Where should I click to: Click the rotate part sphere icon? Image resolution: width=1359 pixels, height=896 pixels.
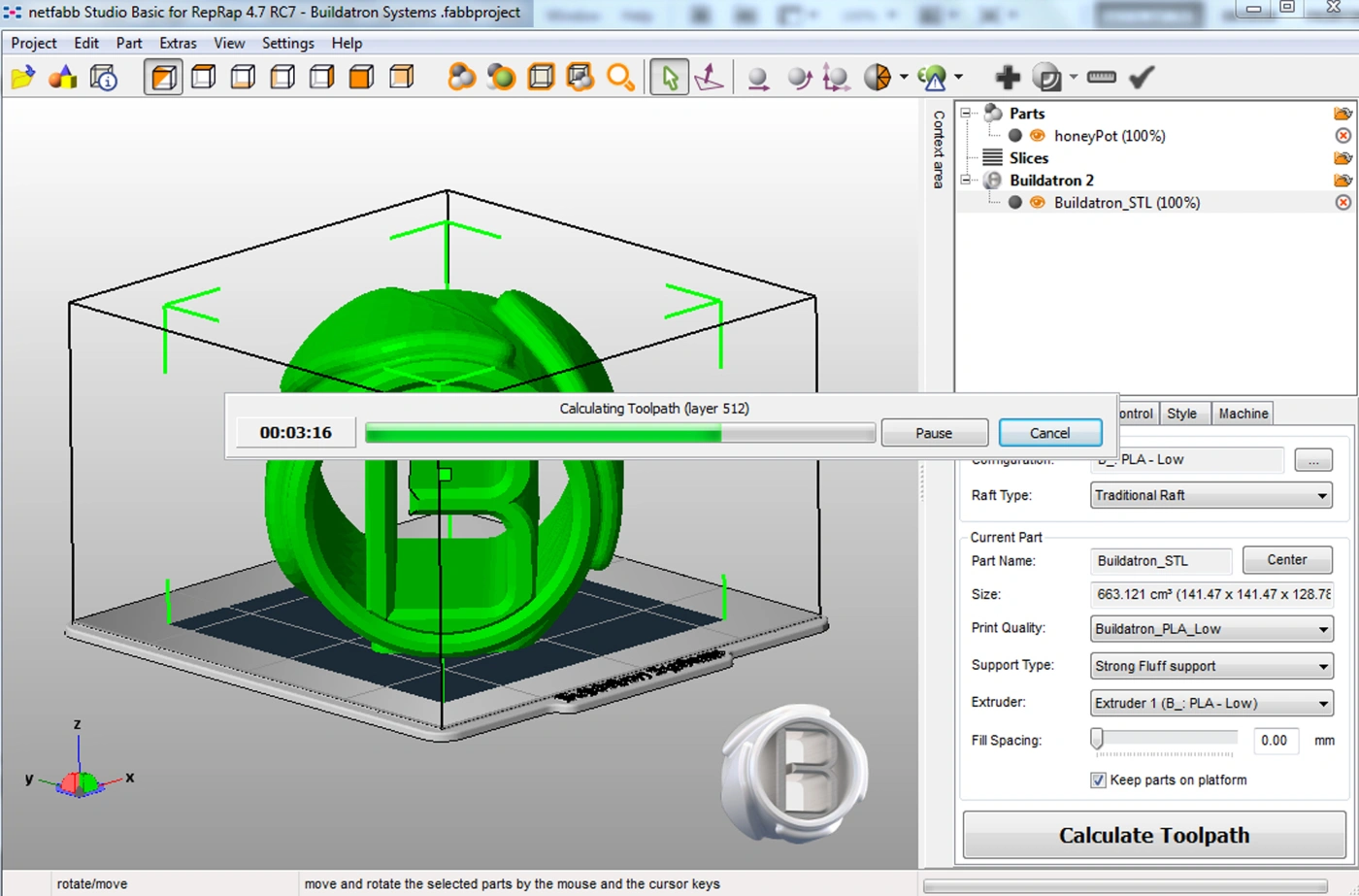[798, 78]
